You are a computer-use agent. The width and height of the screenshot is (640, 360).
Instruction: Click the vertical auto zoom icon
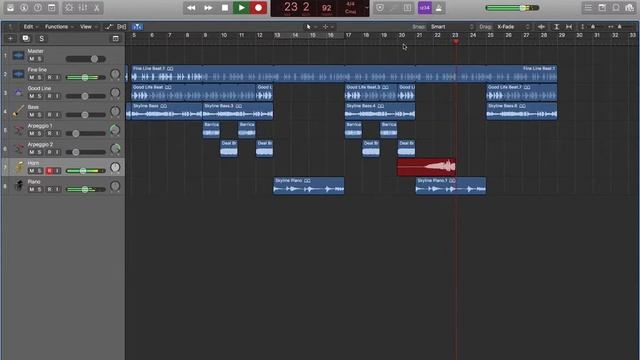pyautogui.click(x=556, y=27)
